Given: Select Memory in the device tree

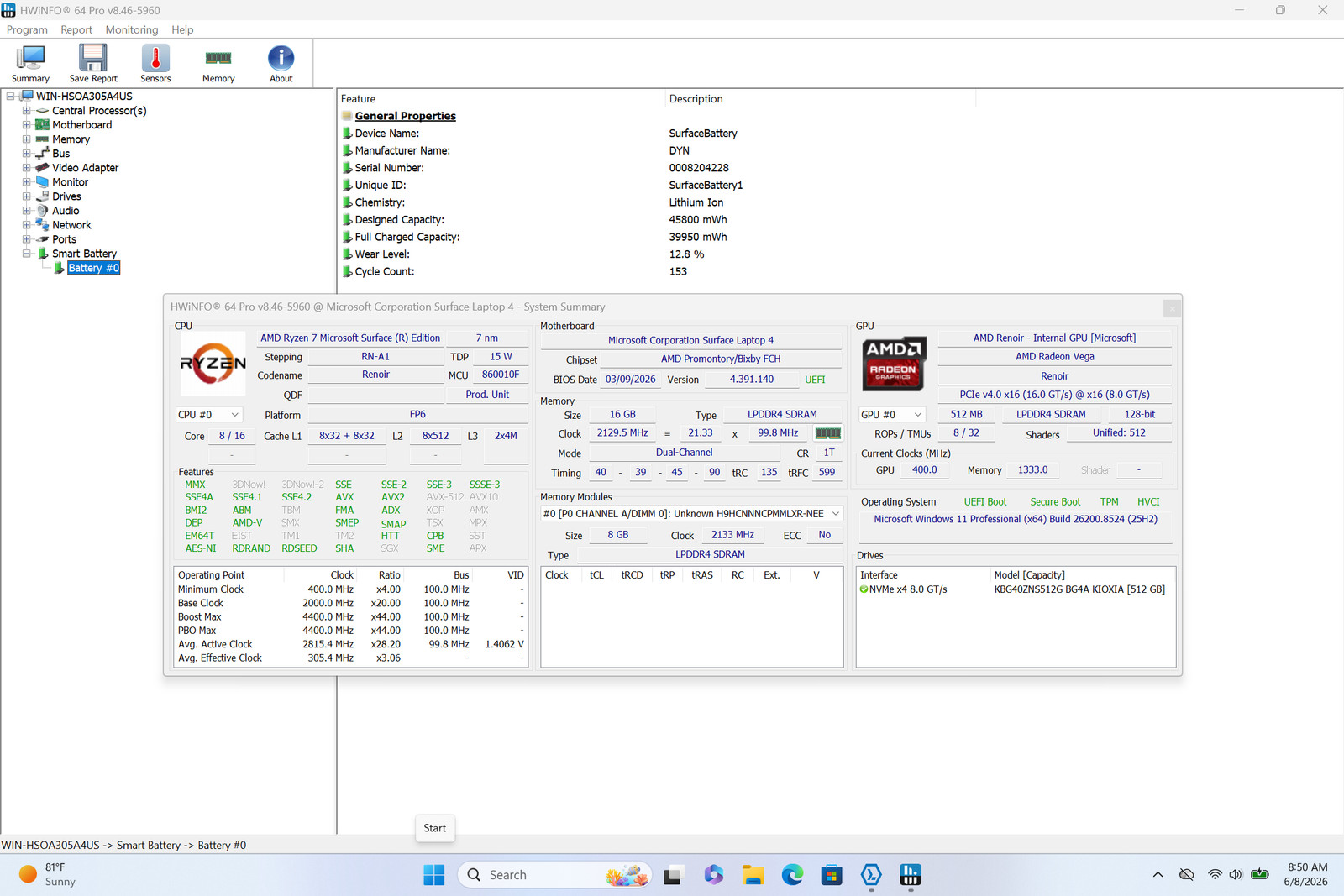Looking at the screenshot, I should tap(71, 139).
